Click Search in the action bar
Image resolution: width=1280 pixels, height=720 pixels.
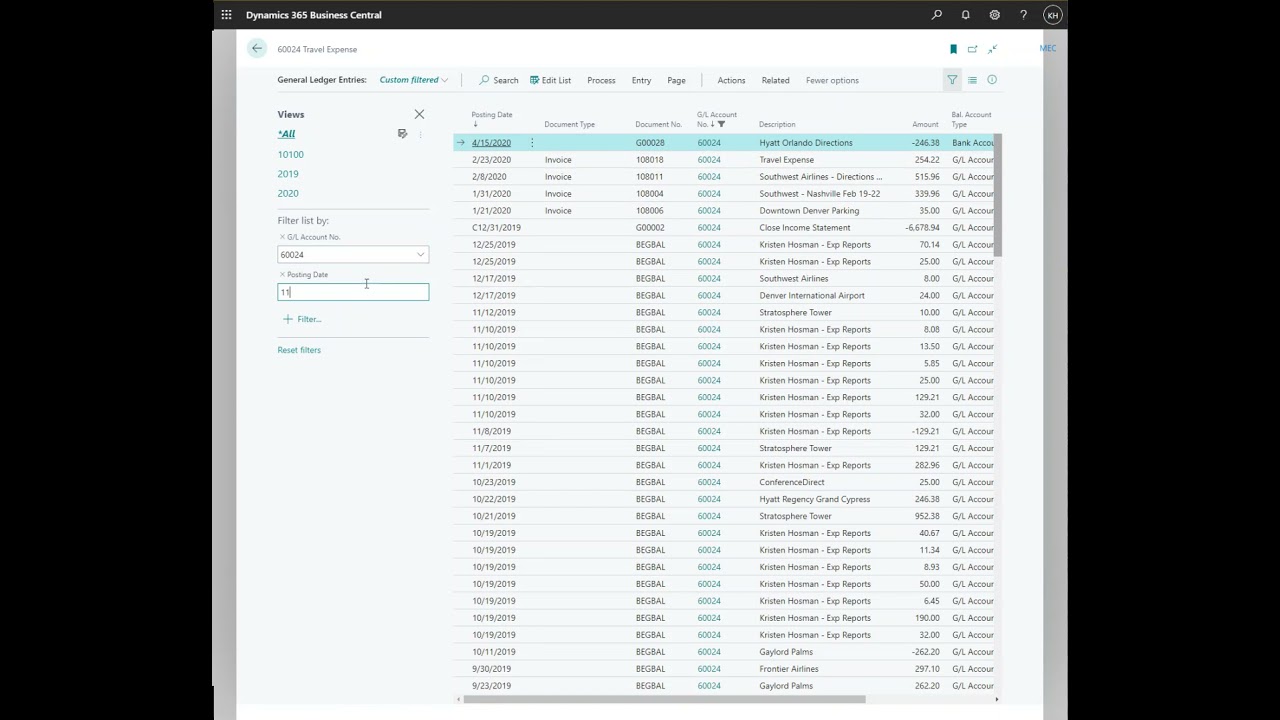pyautogui.click(x=498, y=80)
